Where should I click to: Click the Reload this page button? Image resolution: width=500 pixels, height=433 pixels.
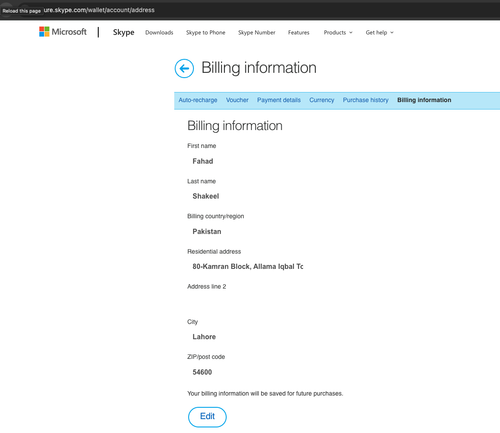21,11
